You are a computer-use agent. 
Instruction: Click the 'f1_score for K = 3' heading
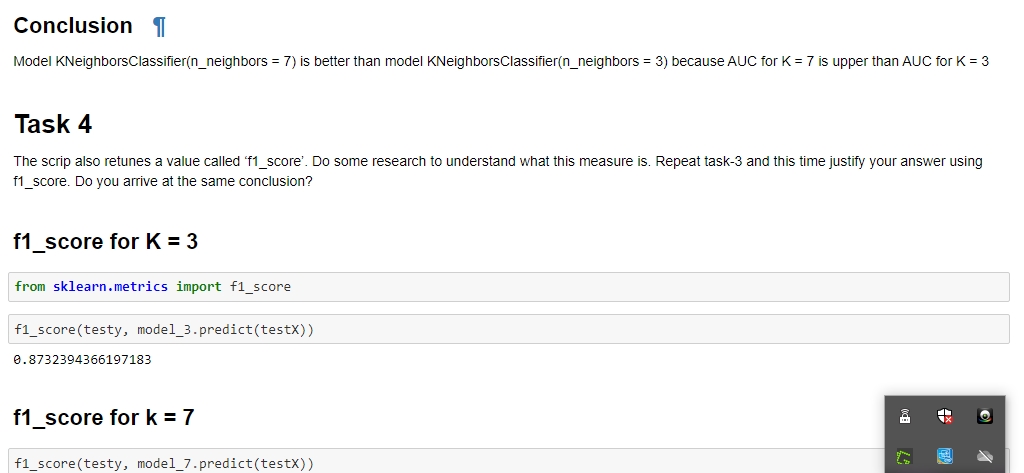coord(106,242)
